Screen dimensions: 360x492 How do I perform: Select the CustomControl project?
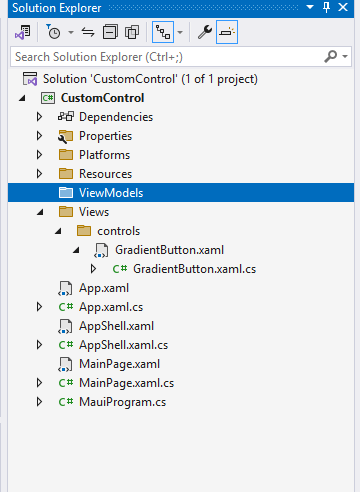coord(102,98)
